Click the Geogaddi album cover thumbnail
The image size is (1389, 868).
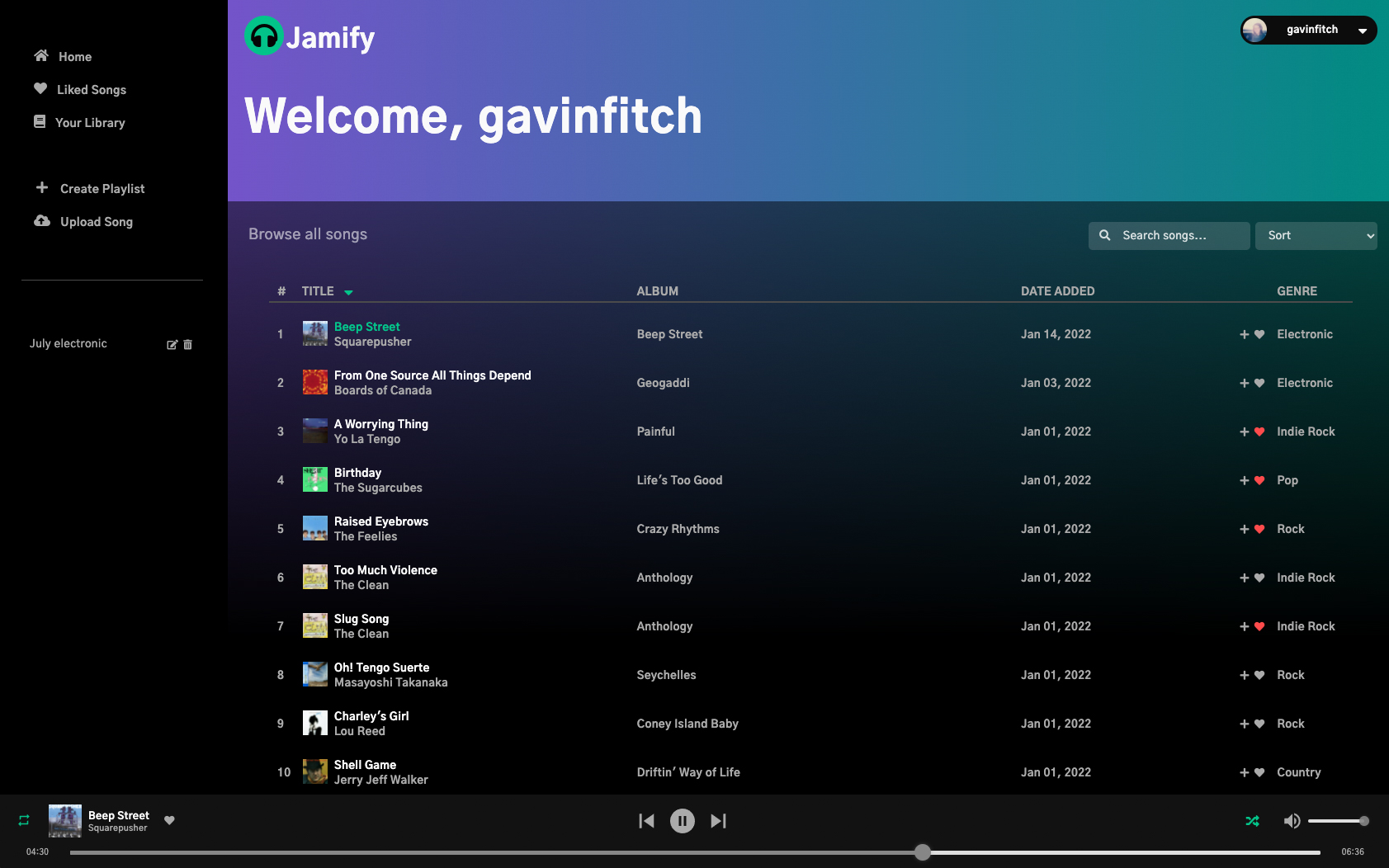315,382
